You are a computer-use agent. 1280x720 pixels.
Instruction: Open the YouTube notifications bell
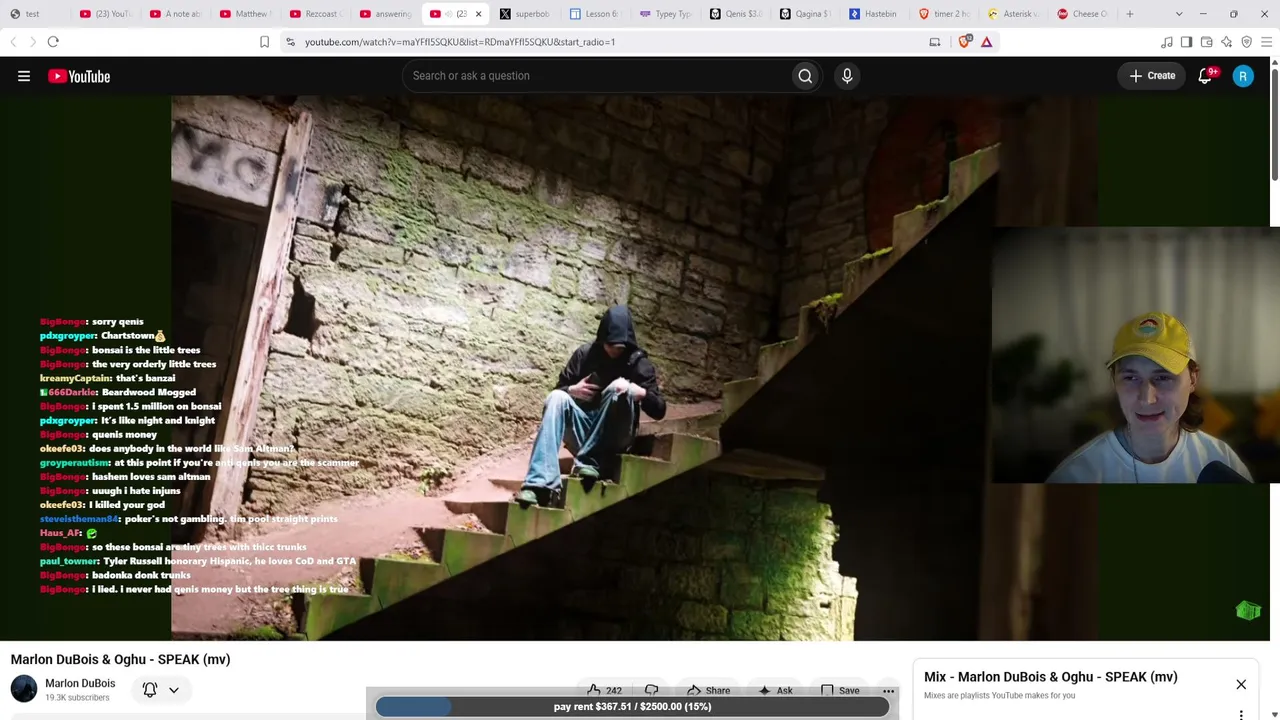click(x=1206, y=76)
